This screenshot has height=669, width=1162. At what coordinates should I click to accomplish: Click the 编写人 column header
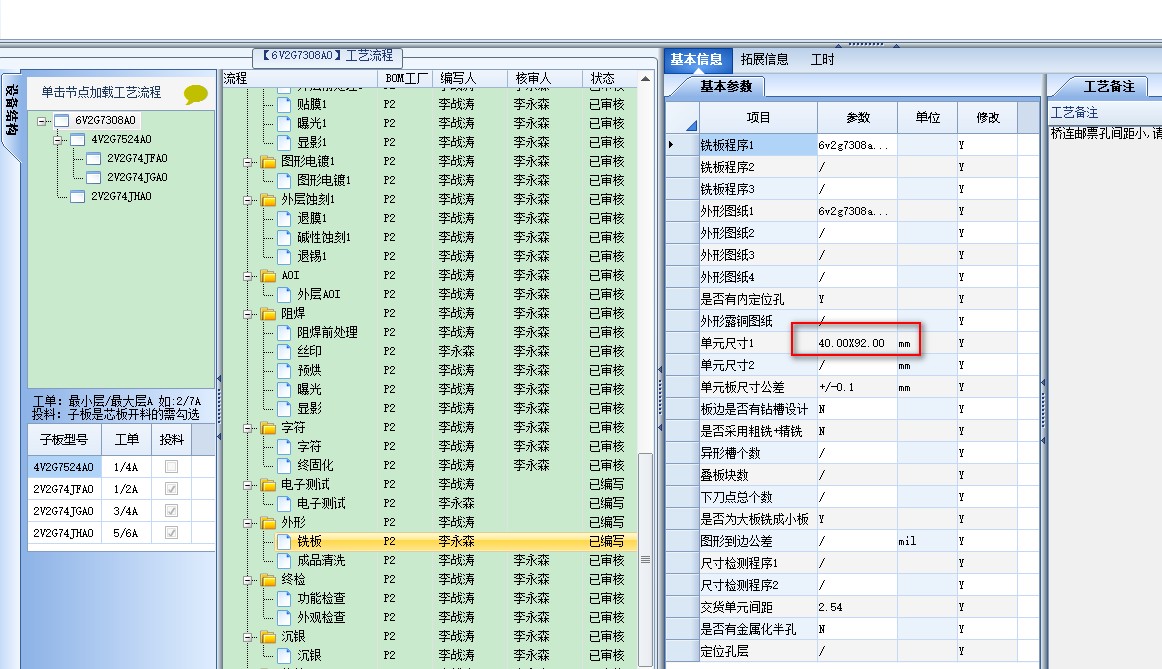[x=468, y=79]
